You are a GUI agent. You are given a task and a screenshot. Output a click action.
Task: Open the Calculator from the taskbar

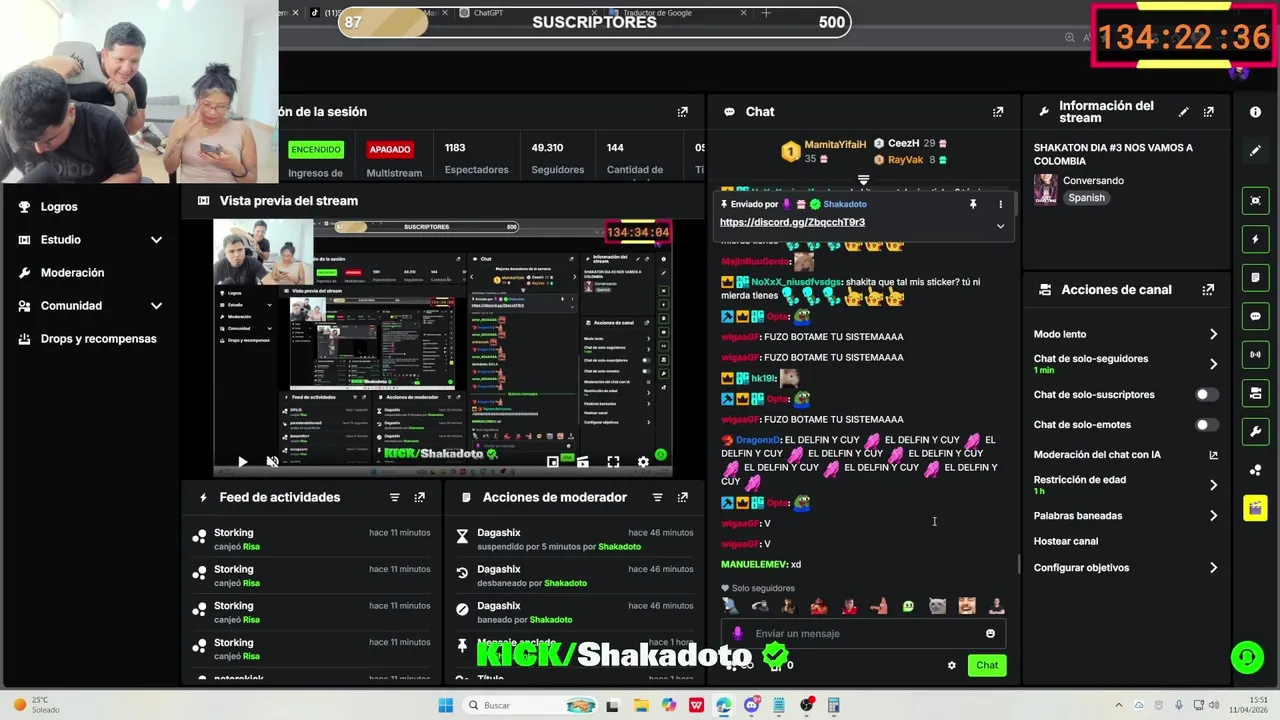[833, 705]
